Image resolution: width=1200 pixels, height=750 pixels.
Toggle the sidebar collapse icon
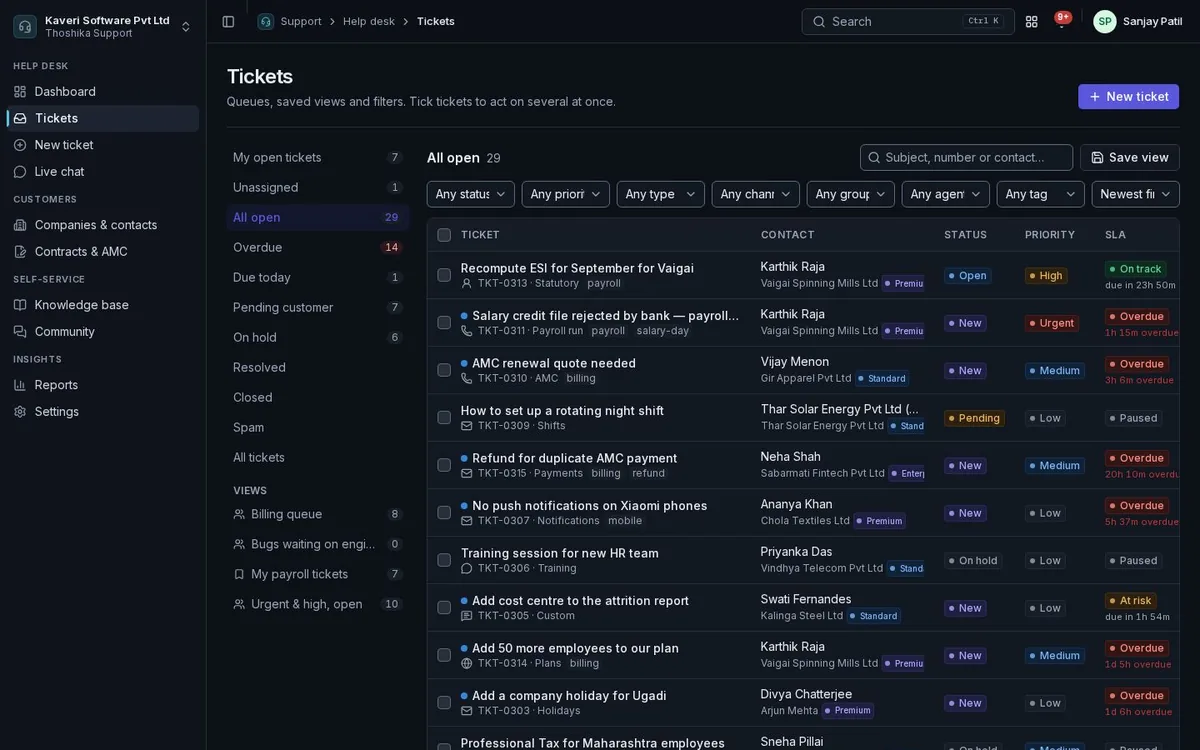pyautogui.click(x=228, y=21)
